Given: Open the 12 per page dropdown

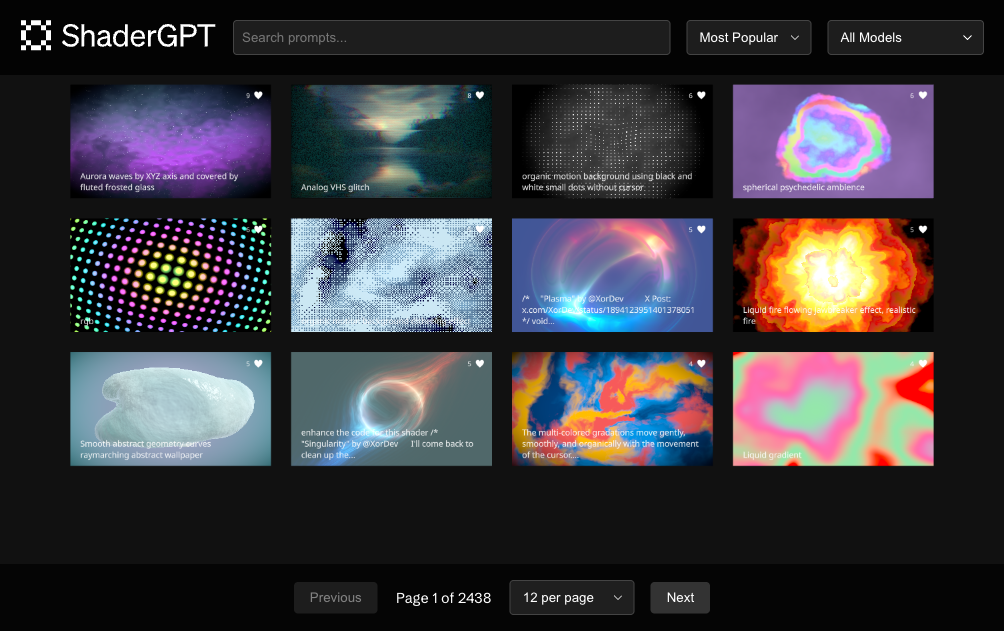Looking at the screenshot, I should [571, 597].
